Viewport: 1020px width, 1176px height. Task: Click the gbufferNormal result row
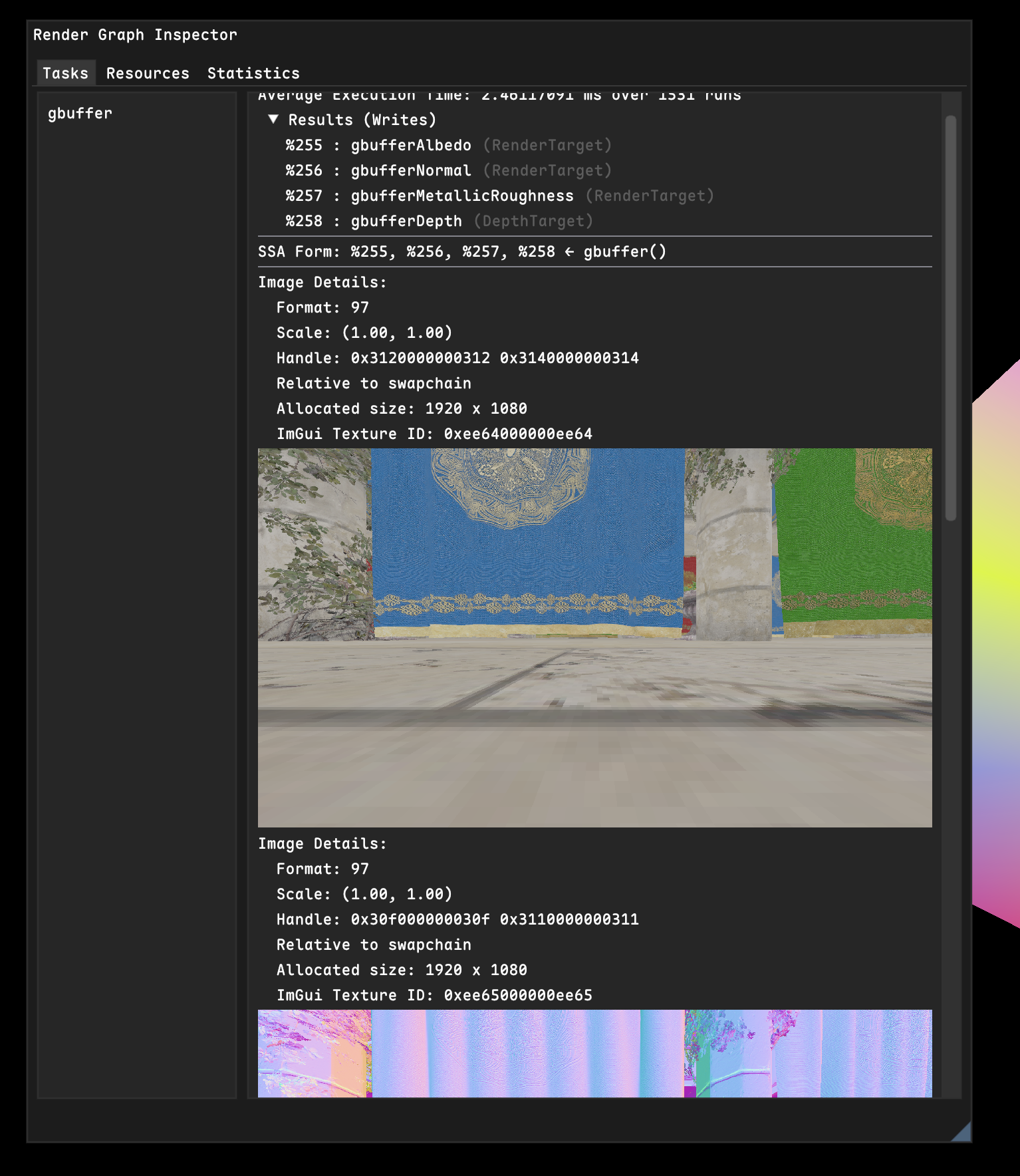coord(449,171)
